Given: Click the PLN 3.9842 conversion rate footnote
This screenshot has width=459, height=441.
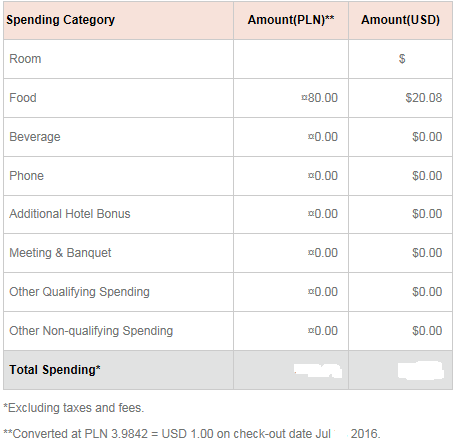Looking at the screenshot, I should tap(192, 434).
